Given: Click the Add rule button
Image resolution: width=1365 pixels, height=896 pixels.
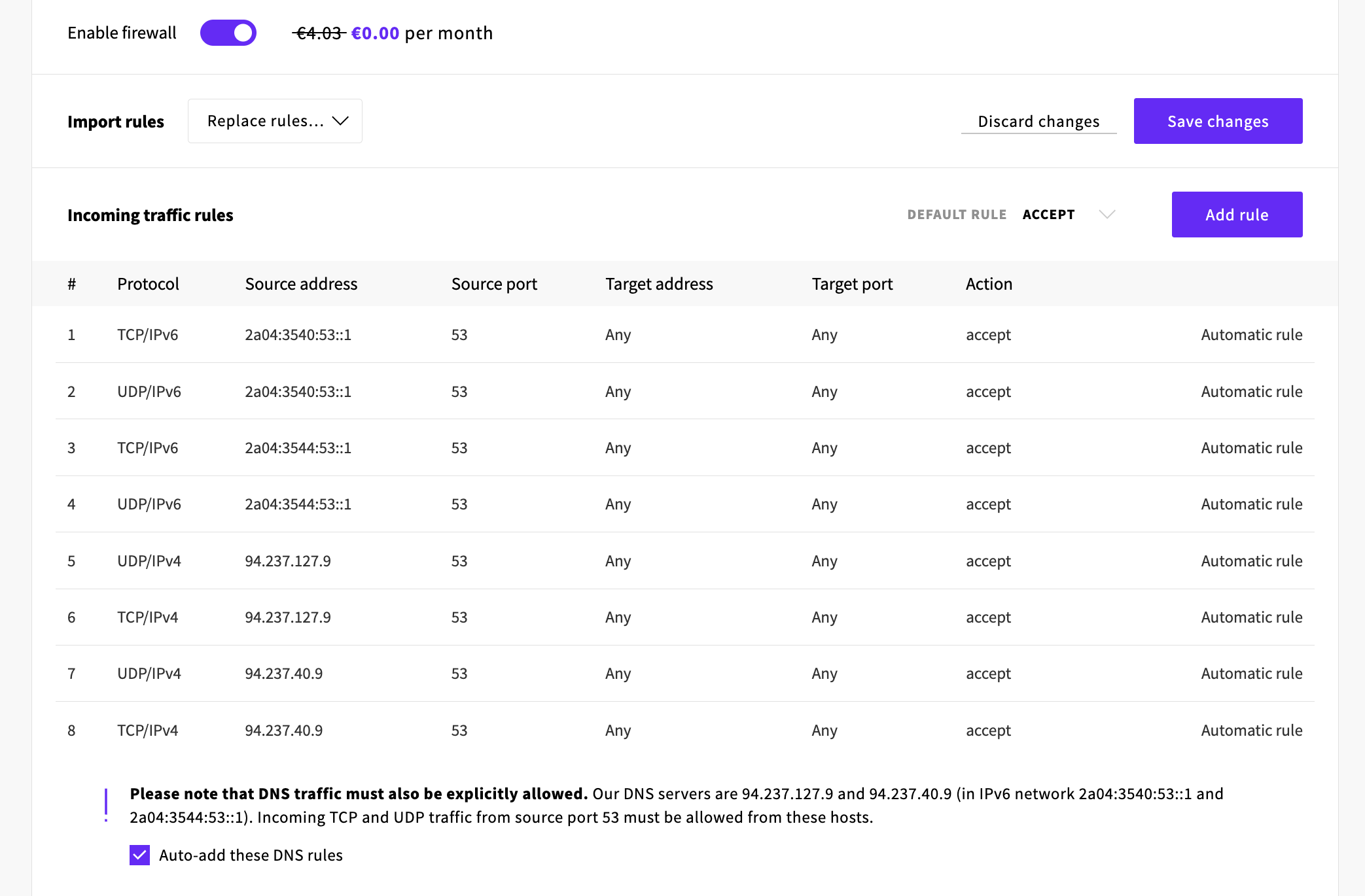Looking at the screenshot, I should tap(1237, 215).
